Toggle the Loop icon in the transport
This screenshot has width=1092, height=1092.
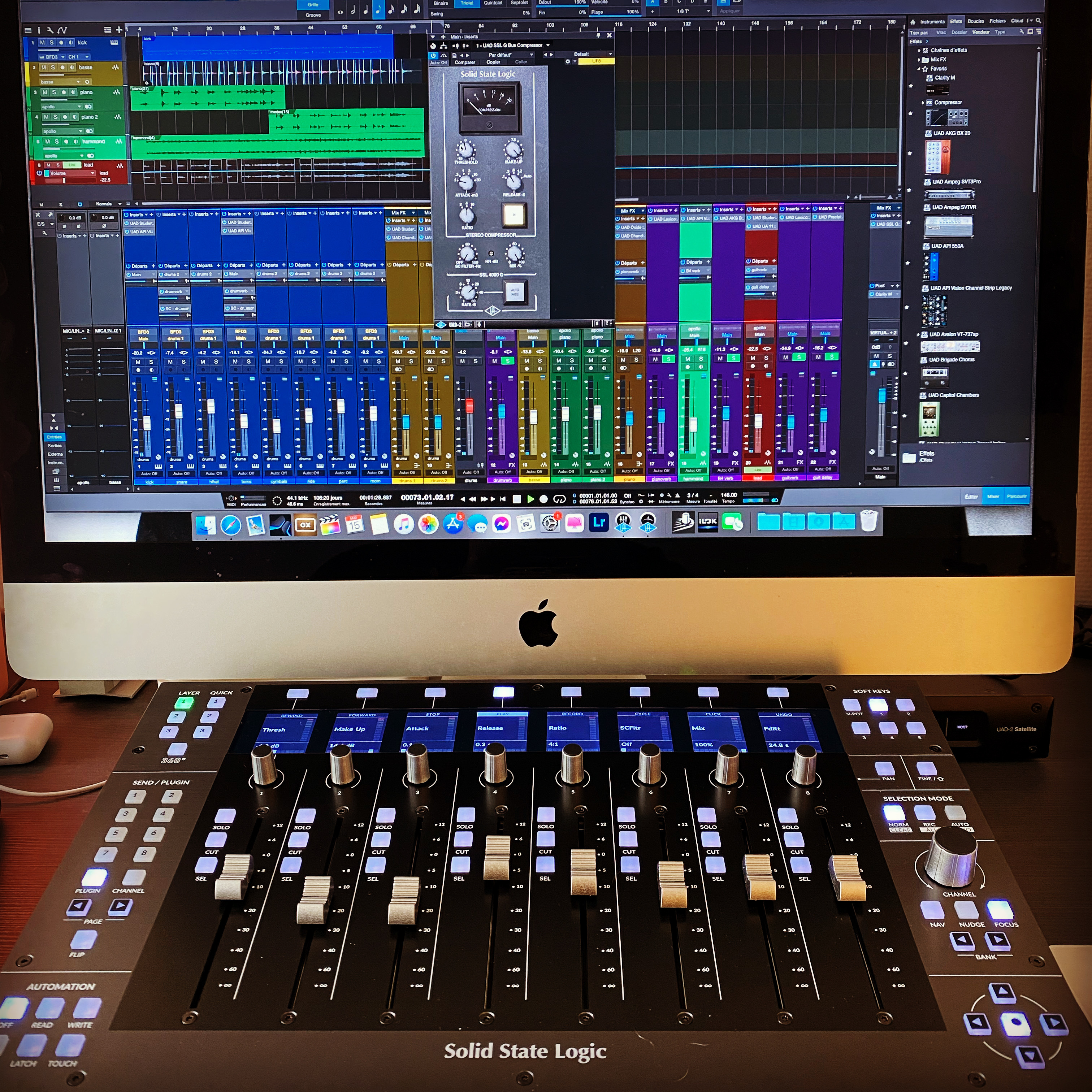point(560,499)
